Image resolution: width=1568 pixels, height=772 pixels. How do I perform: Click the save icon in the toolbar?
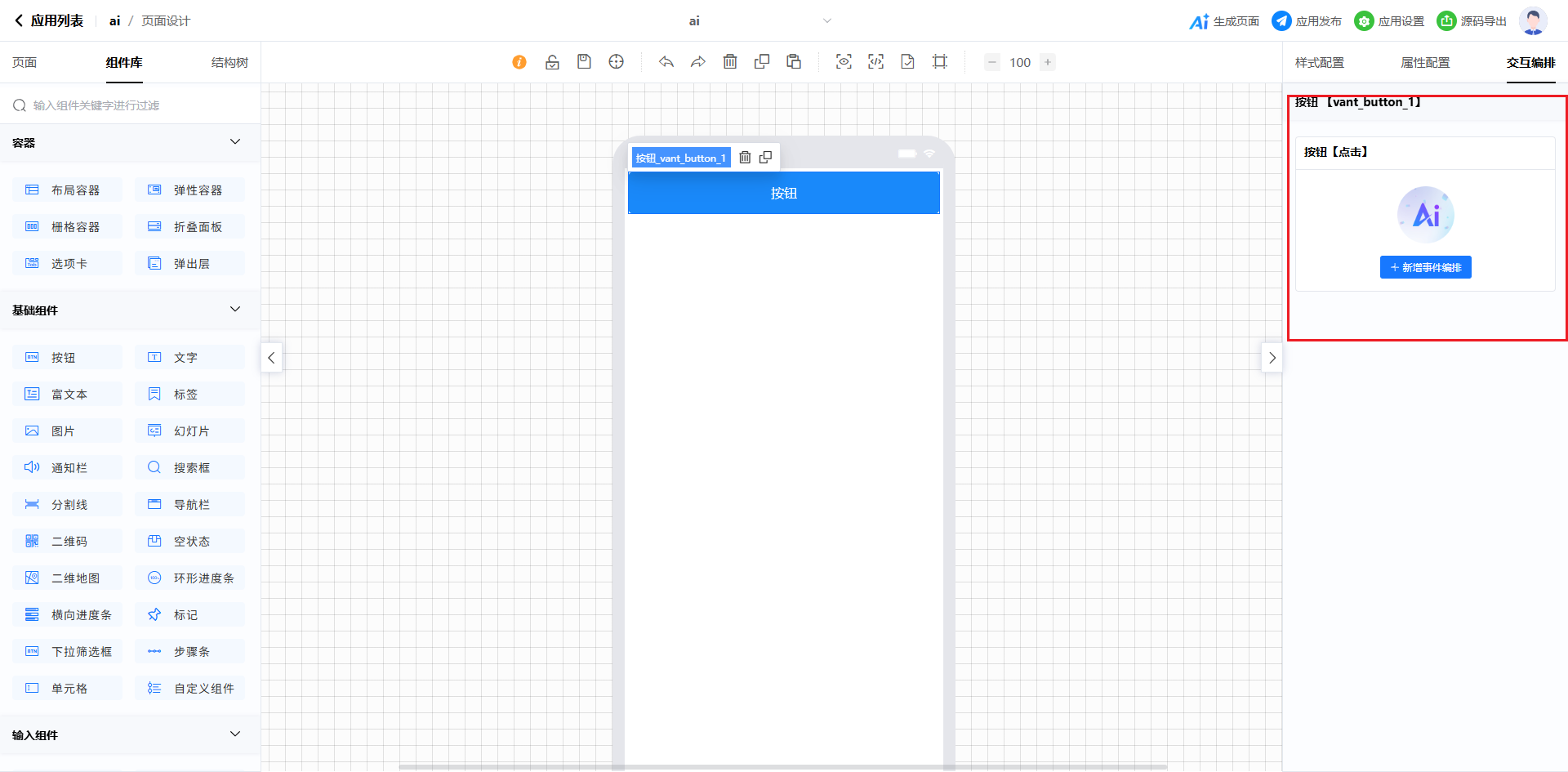point(584,62)
